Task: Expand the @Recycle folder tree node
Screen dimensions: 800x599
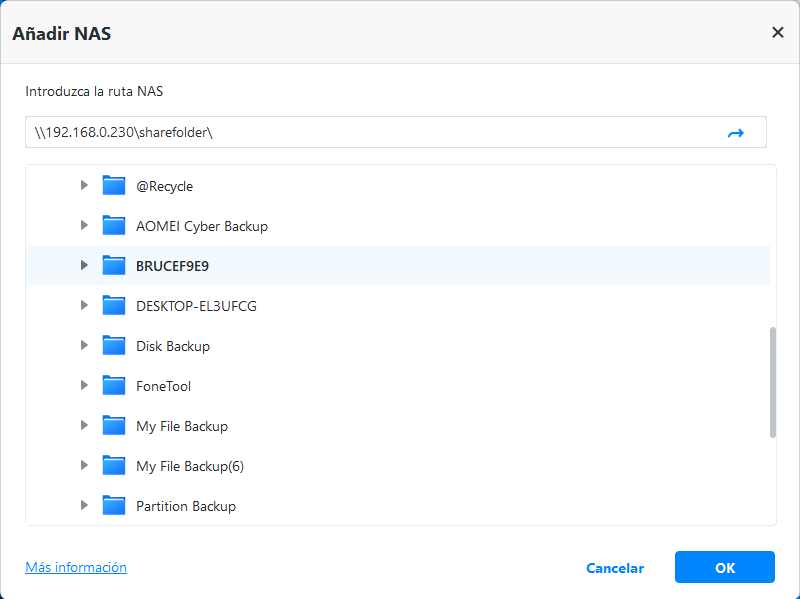Action: 84,186
